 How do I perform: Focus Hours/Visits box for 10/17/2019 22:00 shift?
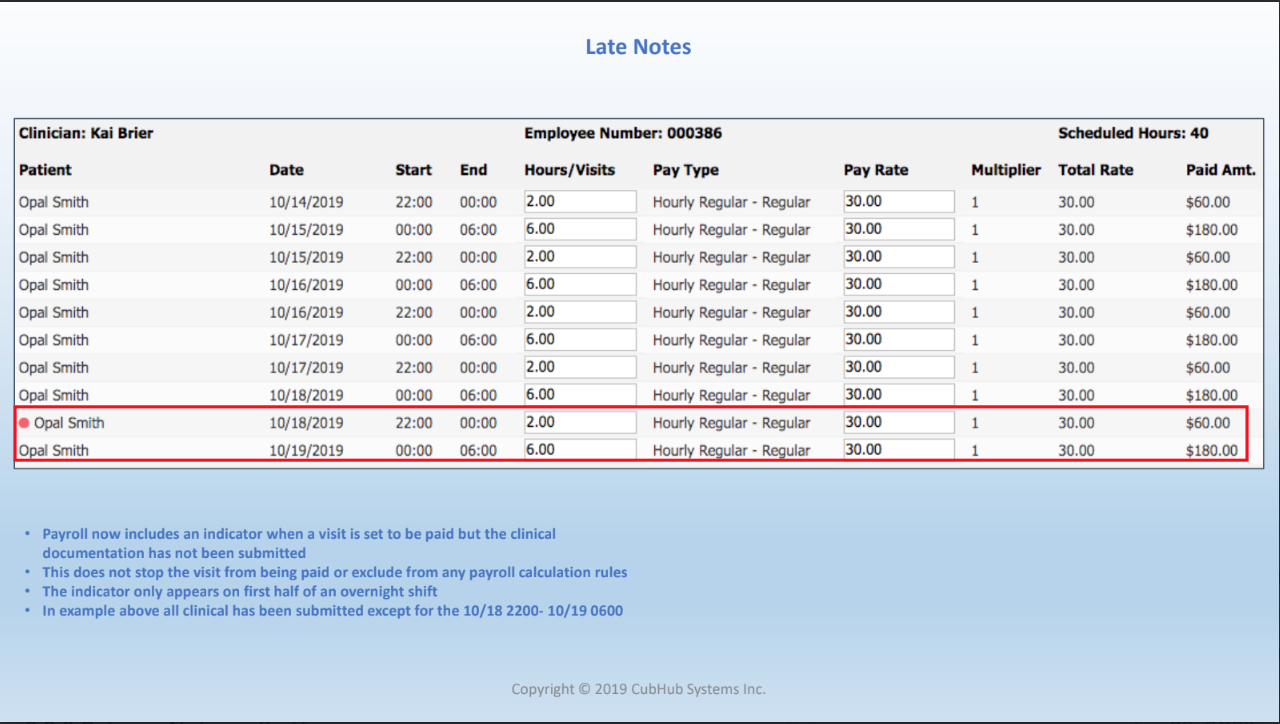pos(580,367)
